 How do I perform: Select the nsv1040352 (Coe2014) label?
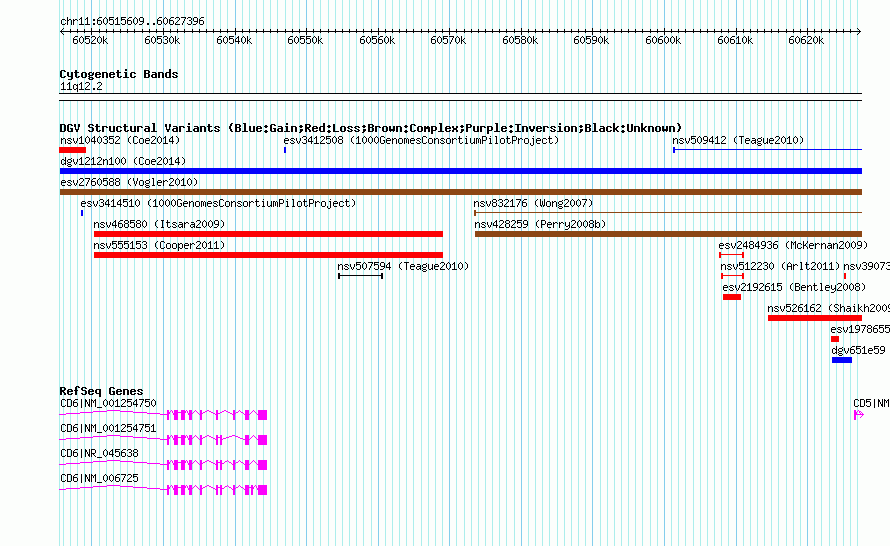pyautogui.click(x=120, y=140)
